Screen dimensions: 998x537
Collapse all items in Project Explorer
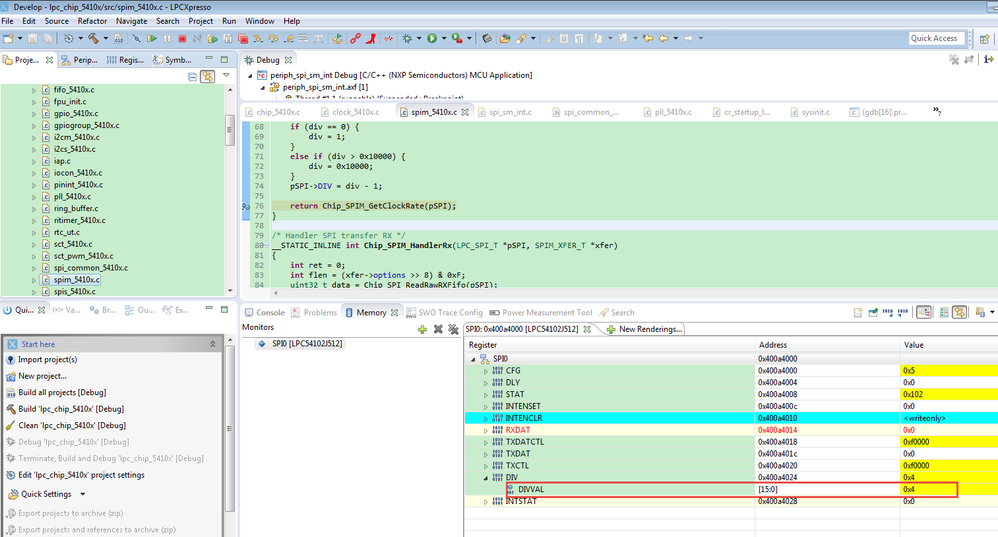point(193,76)
